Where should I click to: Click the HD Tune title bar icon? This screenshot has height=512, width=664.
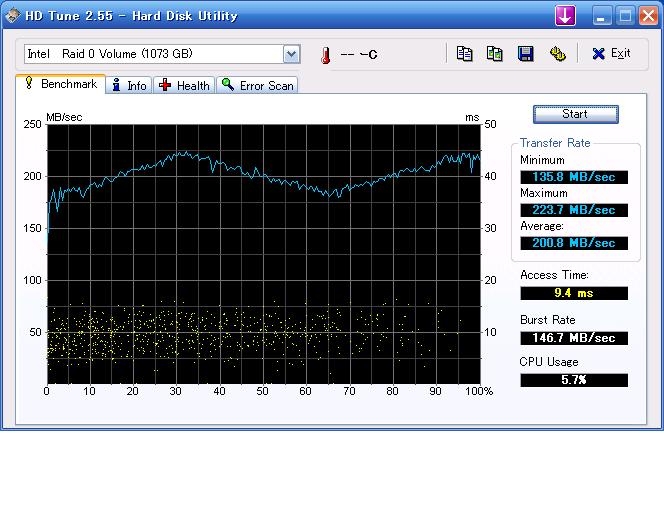pyautogui.click(x=13, y=16)
